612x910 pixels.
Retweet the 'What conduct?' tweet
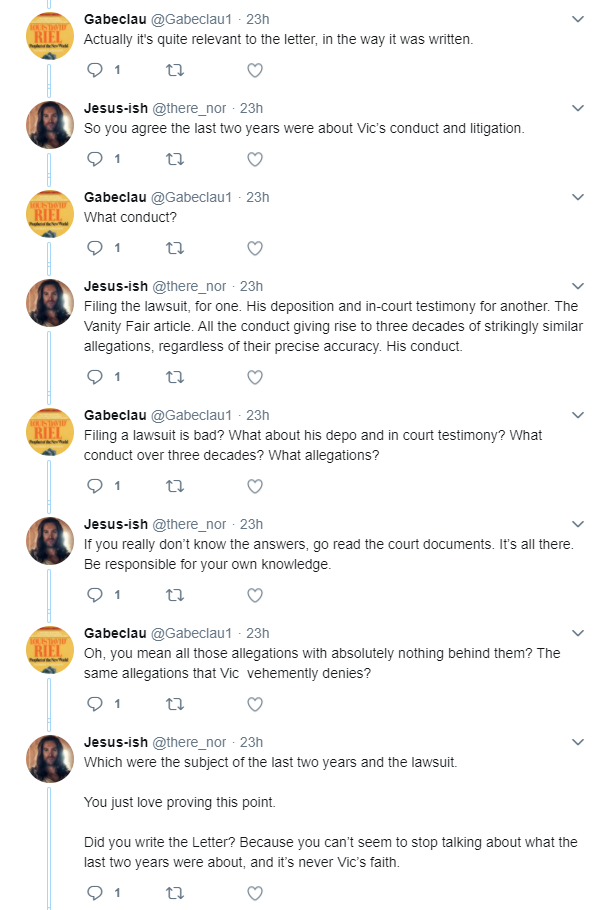175,248
